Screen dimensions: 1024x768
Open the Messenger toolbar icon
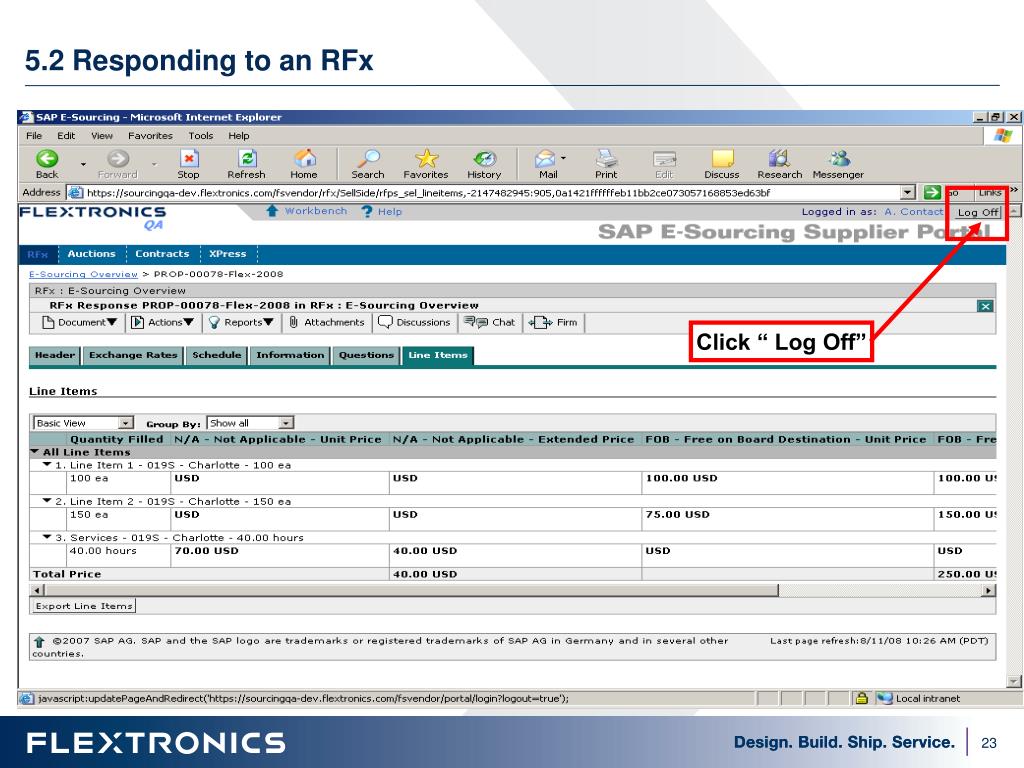point(838,164)
